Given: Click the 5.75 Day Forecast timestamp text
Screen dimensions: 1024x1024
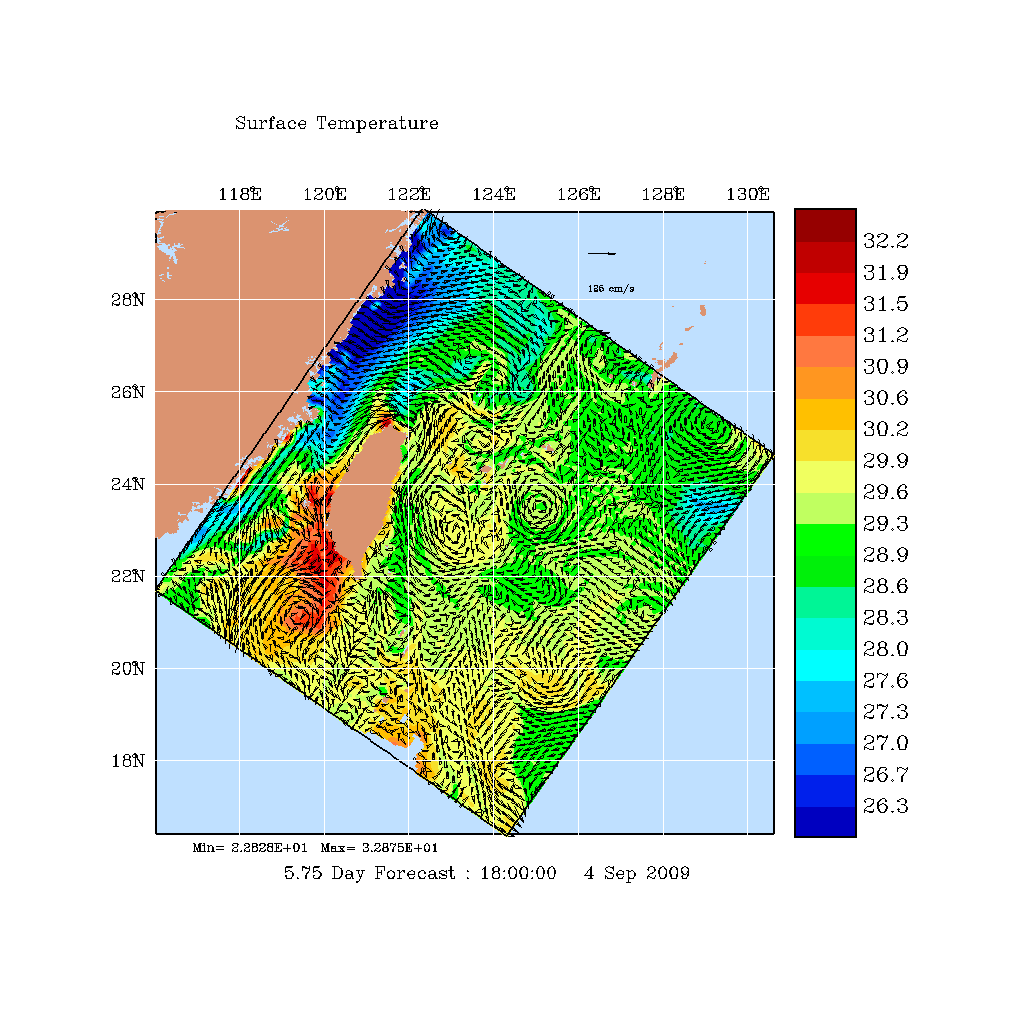Looking at the screenshot, I should coord(487,873).
